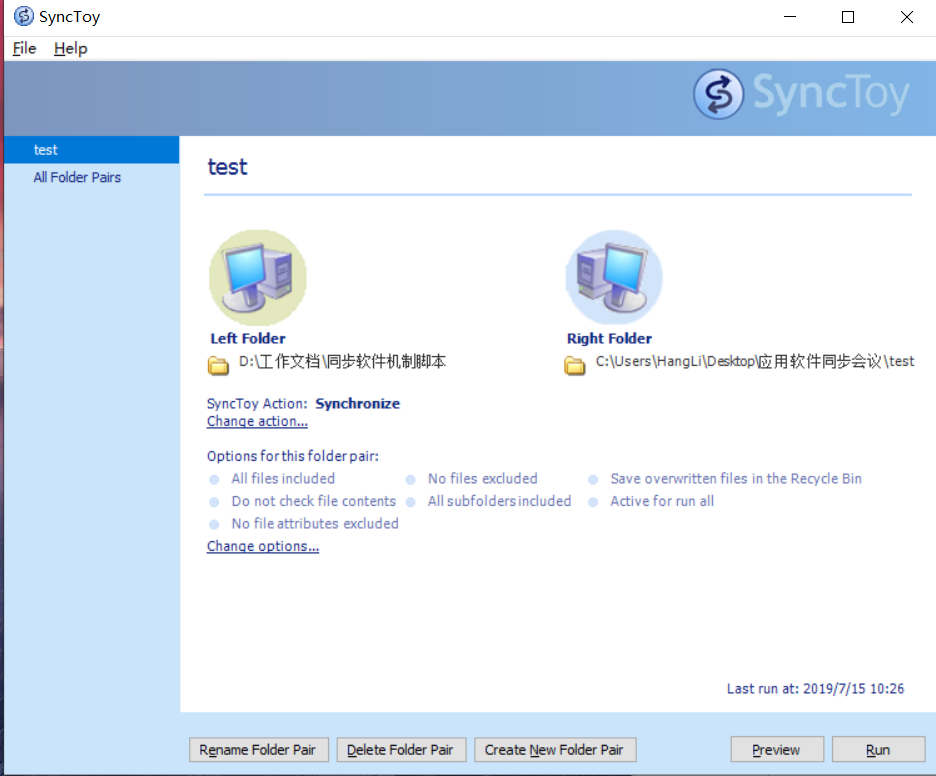Open the File menu

24,48
